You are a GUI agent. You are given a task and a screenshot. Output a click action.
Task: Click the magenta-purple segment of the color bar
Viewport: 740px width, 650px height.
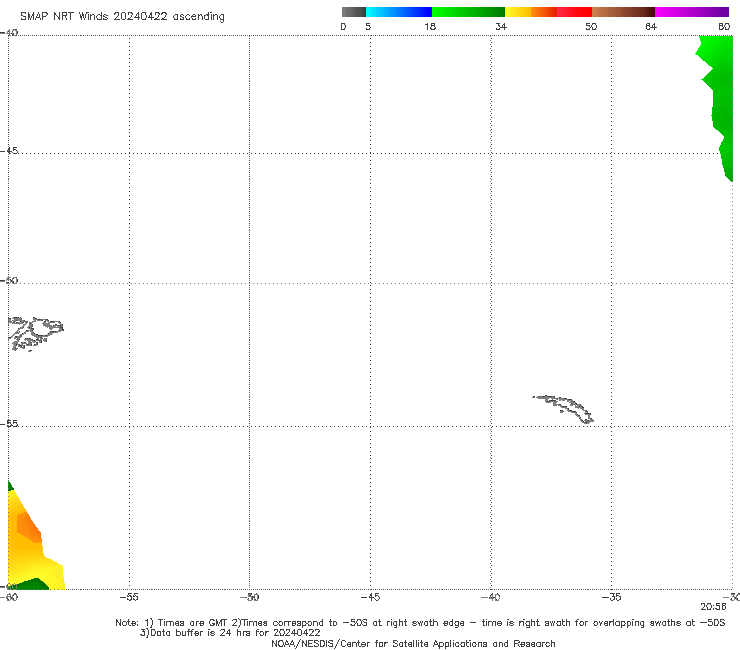(692, 12)
